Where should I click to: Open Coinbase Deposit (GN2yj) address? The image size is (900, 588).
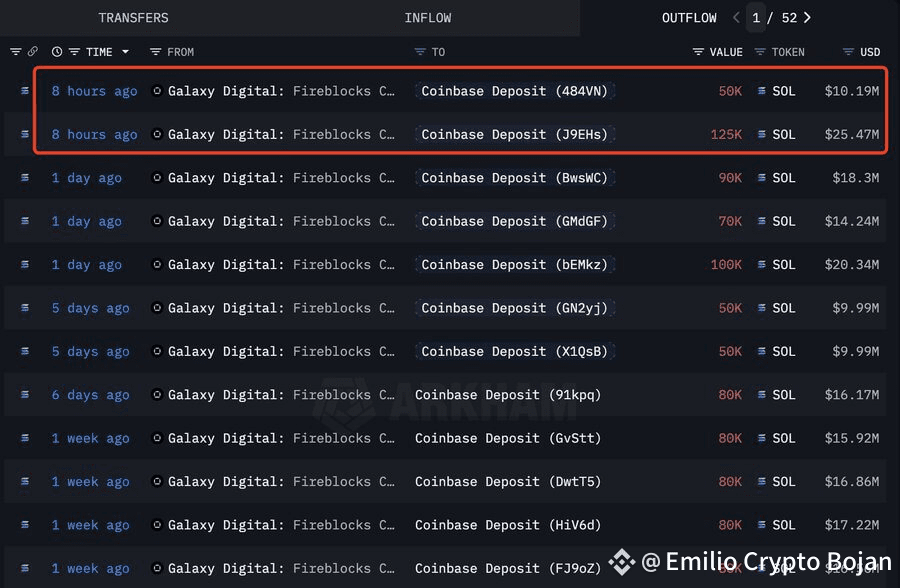(514, 308)
